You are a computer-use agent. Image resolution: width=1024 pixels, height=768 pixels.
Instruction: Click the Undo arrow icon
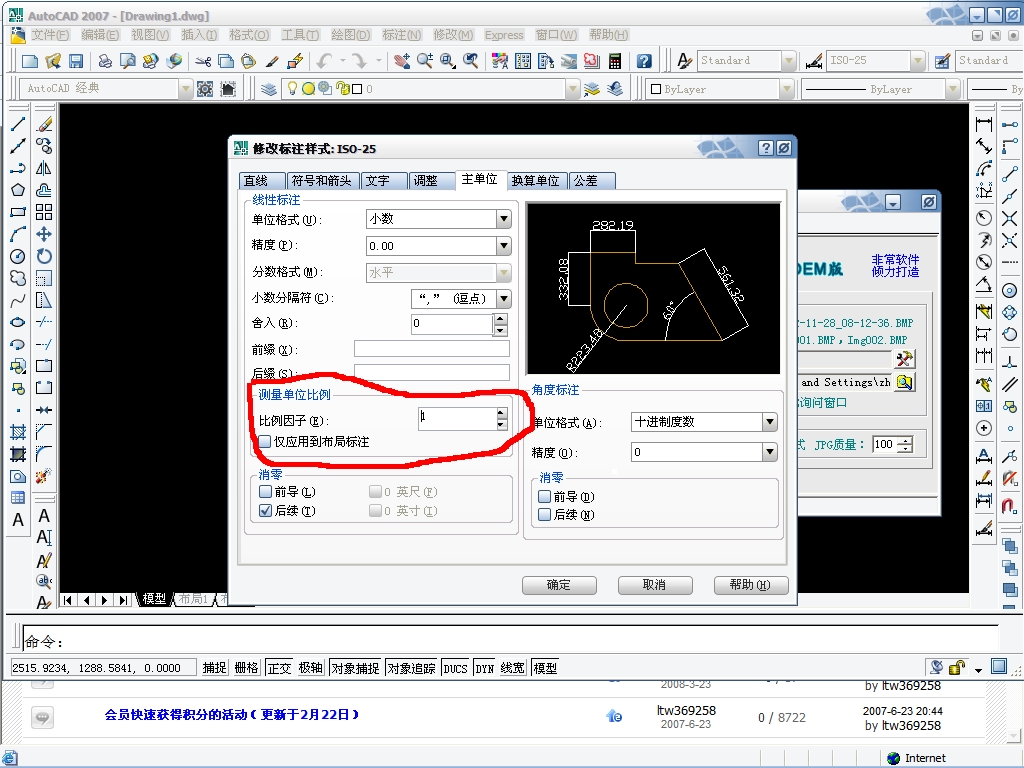325,61
